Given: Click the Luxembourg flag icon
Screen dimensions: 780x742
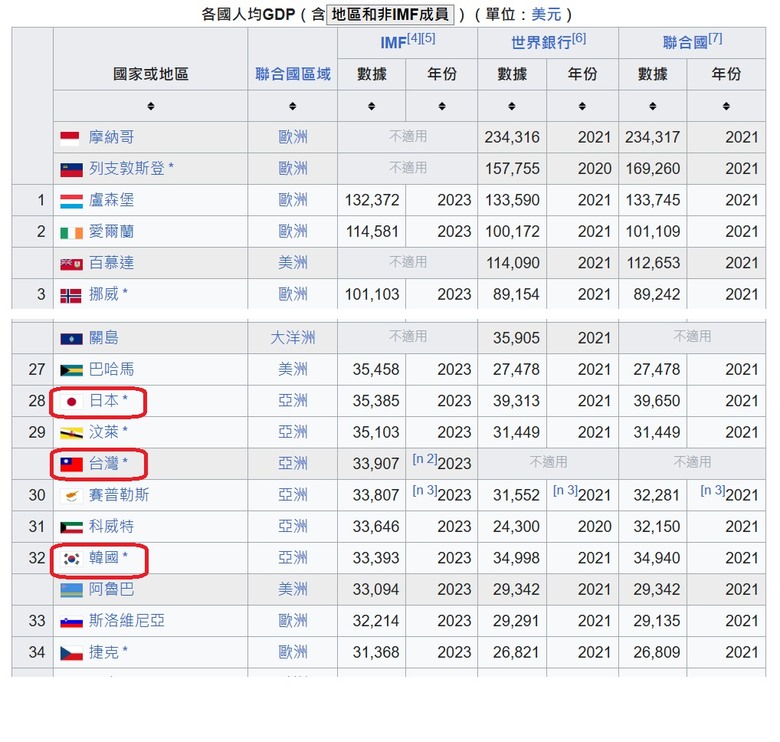Looking at the screenshot, I should pyautogui.click(x=71, y=201).
